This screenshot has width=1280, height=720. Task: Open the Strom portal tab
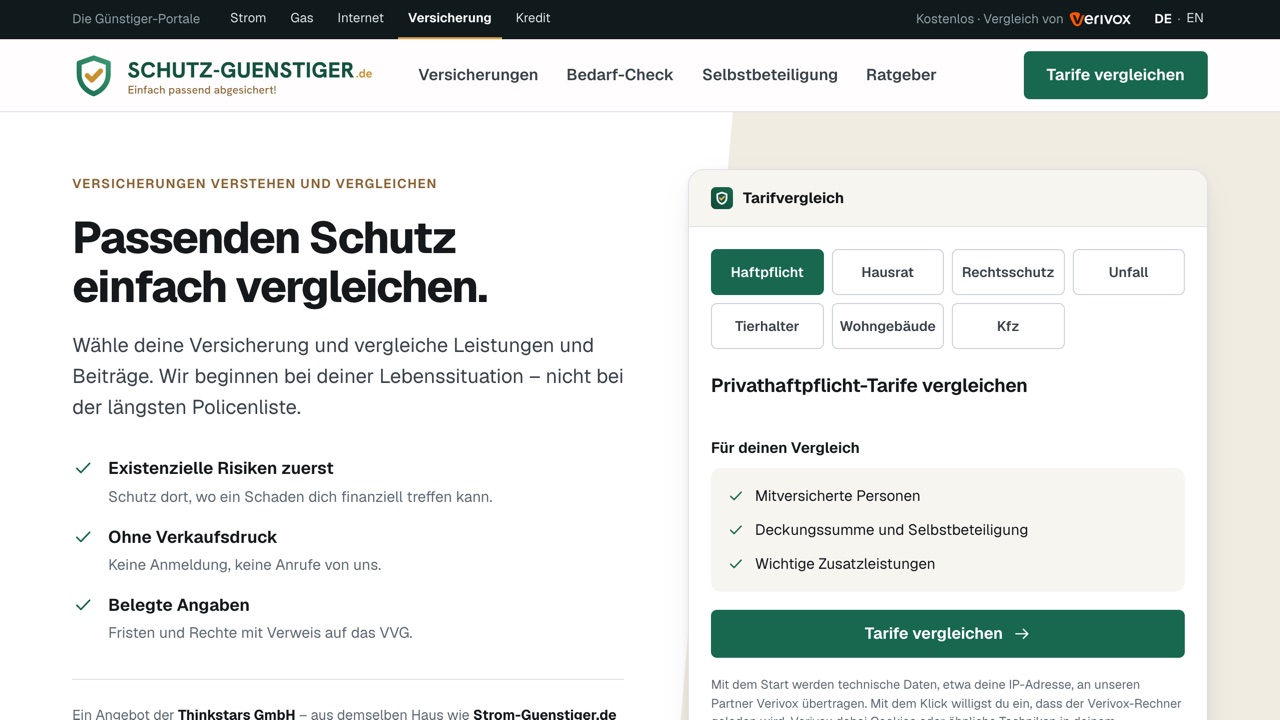[x=248, y=18]
